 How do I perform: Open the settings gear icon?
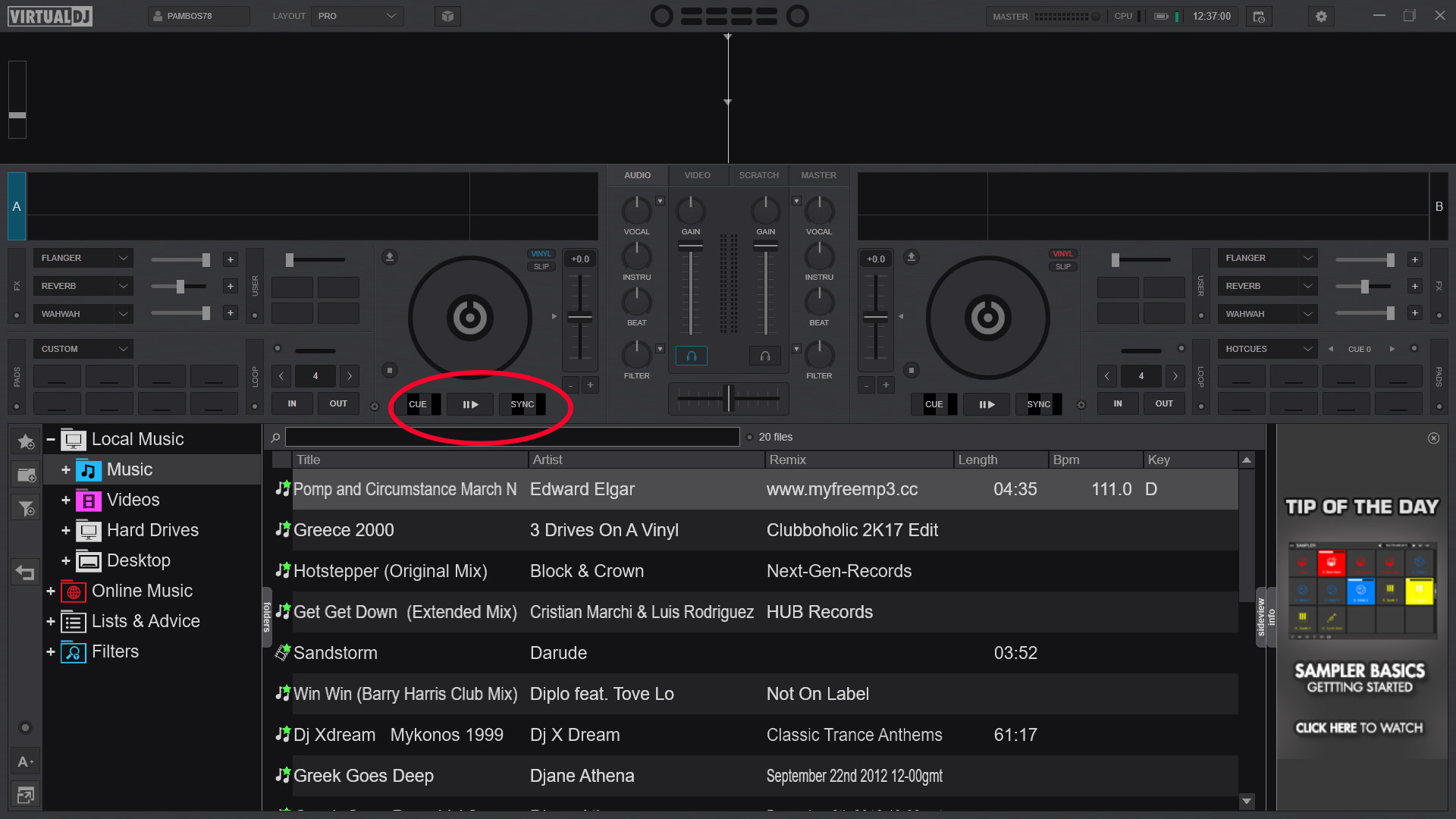pyautogui.click(x=1321, y=16)
